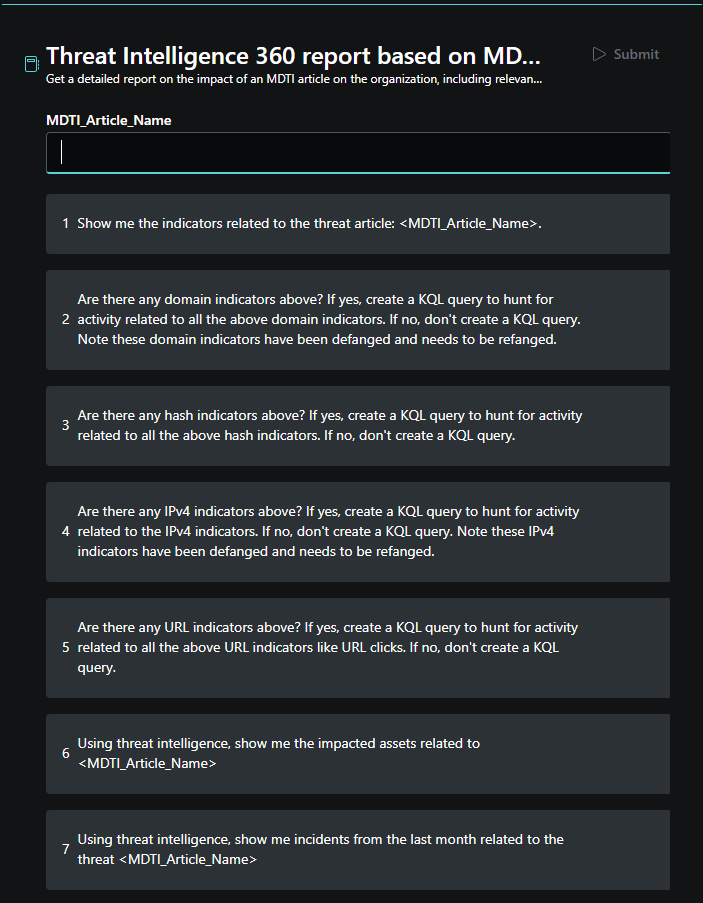Select the incidents from last month prompt

coord(358,849)
